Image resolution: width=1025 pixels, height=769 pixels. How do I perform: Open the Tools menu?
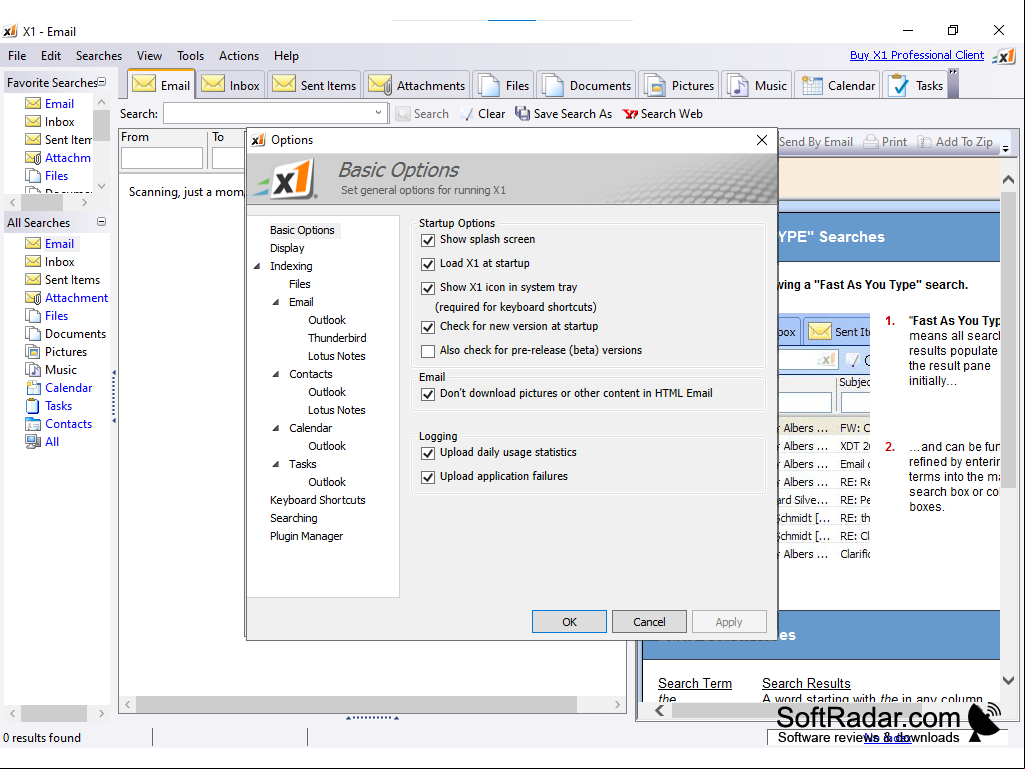coord(190,56)
